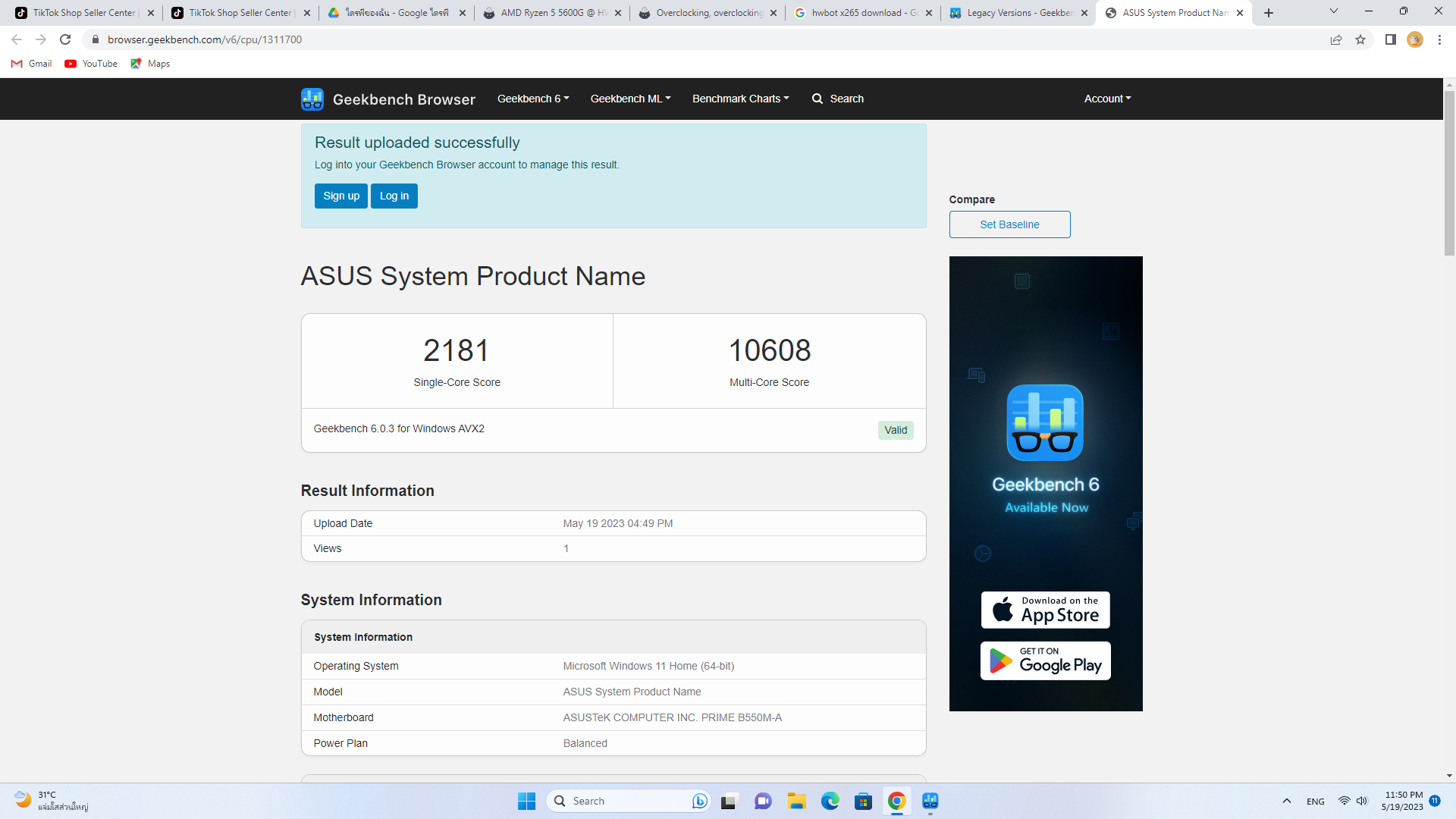Open the chat app icon in taskbar
This screenshot has width=1456, height=819.
(763, 801)
